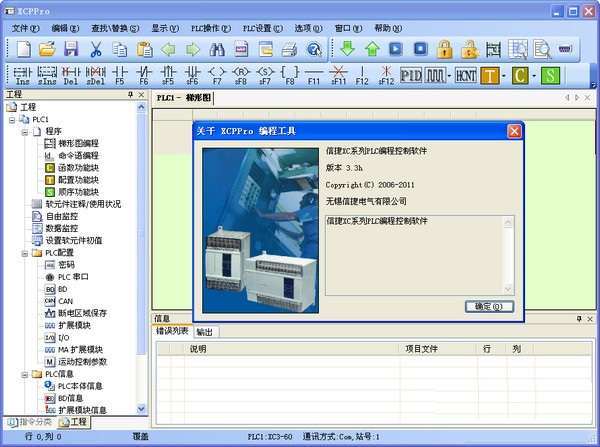The image size is (600, 447).
Task: Insert node with the Ins tool
Action: (22, 75)
